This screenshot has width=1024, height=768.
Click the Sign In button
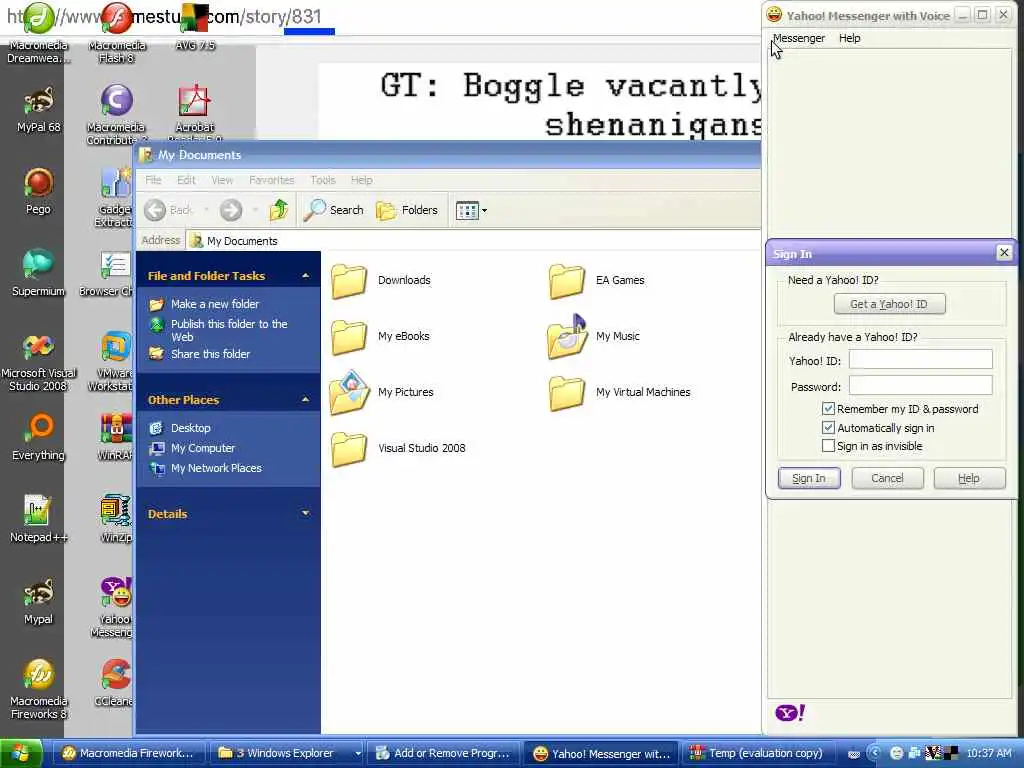click(x=809, y=478)
